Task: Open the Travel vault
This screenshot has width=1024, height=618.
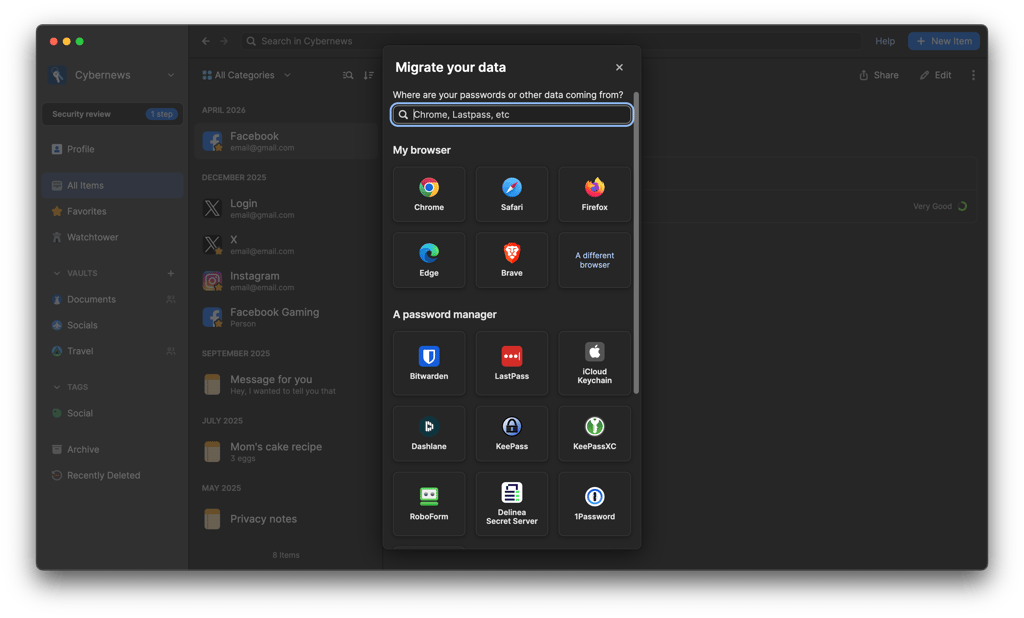Action: click(112, 351)
